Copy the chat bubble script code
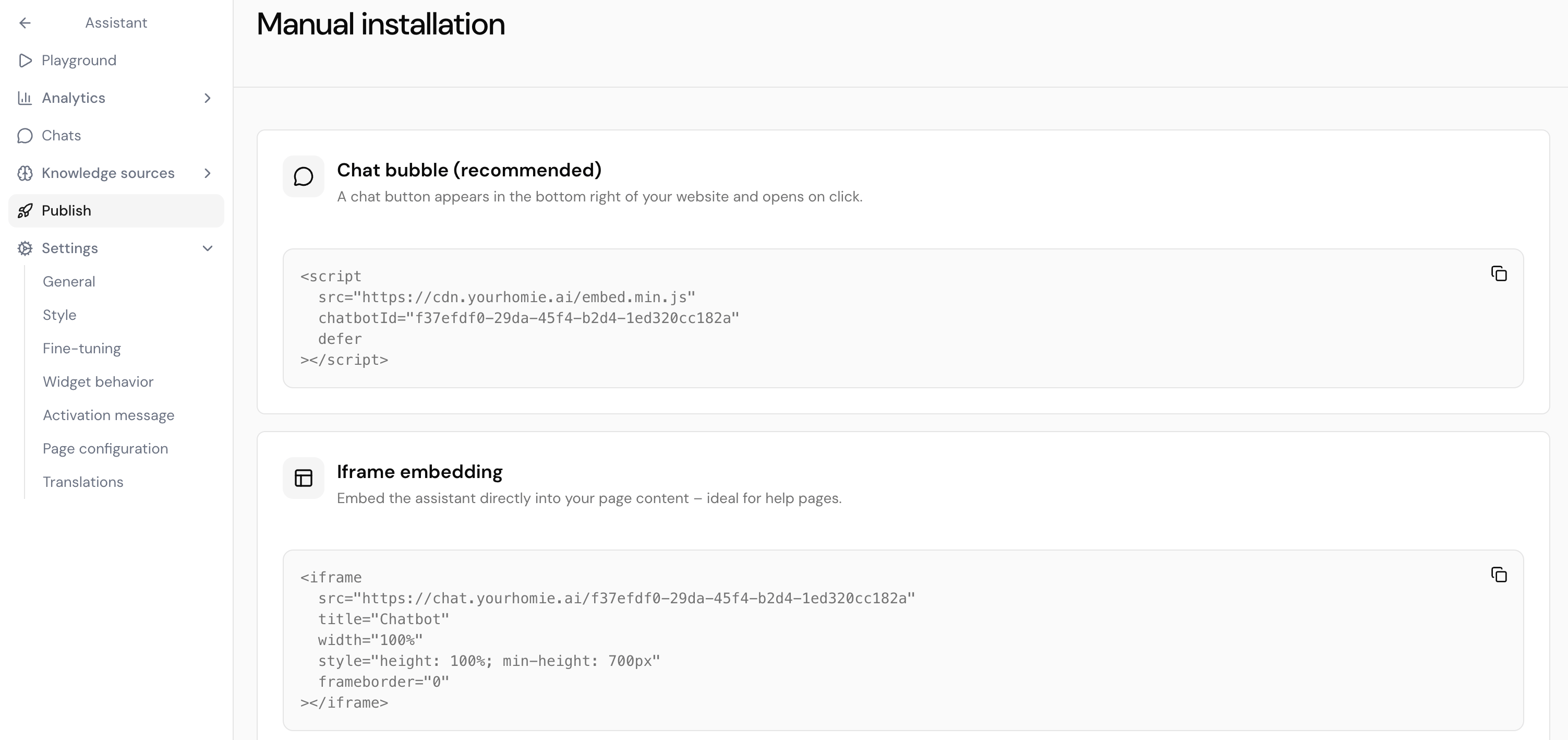 coord(1499,273)
